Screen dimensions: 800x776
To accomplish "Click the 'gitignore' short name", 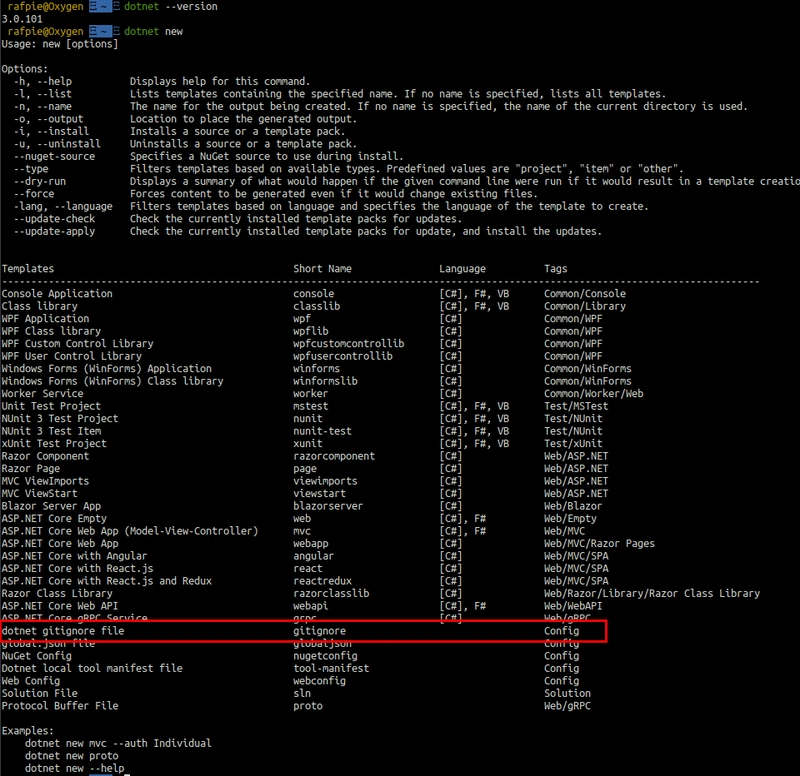I will click(319, 631).
